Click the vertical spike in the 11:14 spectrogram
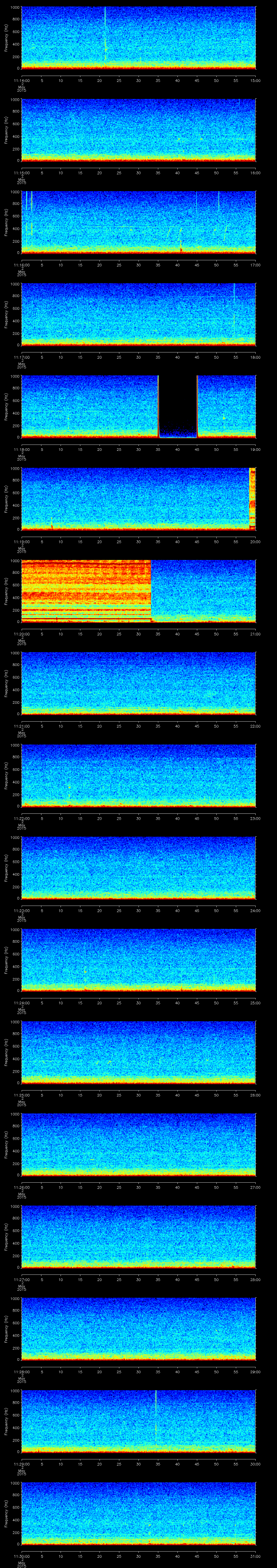The height and width of the screenshot is (1568, 277). 105,34
